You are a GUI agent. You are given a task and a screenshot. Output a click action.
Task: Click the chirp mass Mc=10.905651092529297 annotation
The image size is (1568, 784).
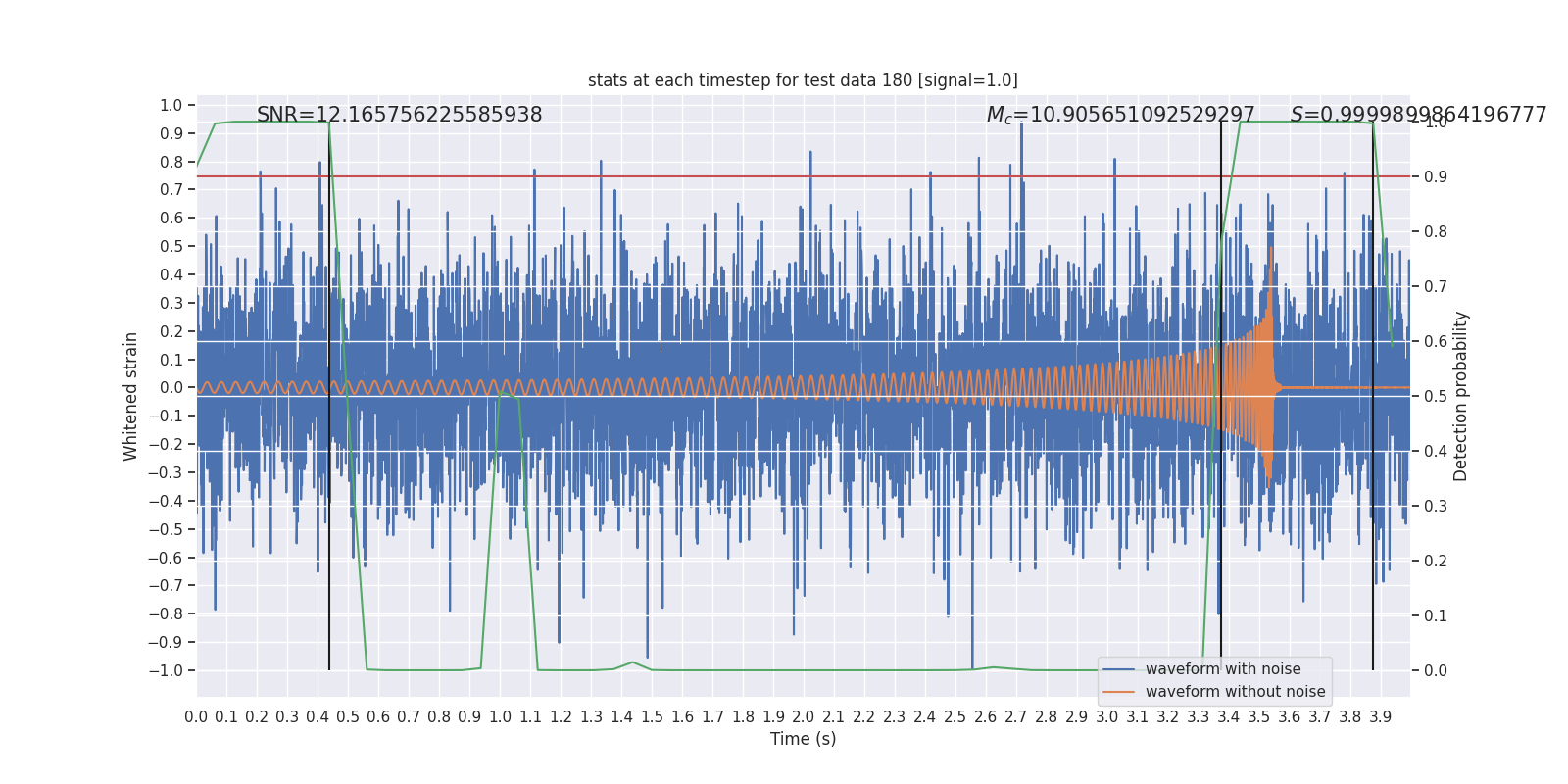click(x=1121, y=115)
